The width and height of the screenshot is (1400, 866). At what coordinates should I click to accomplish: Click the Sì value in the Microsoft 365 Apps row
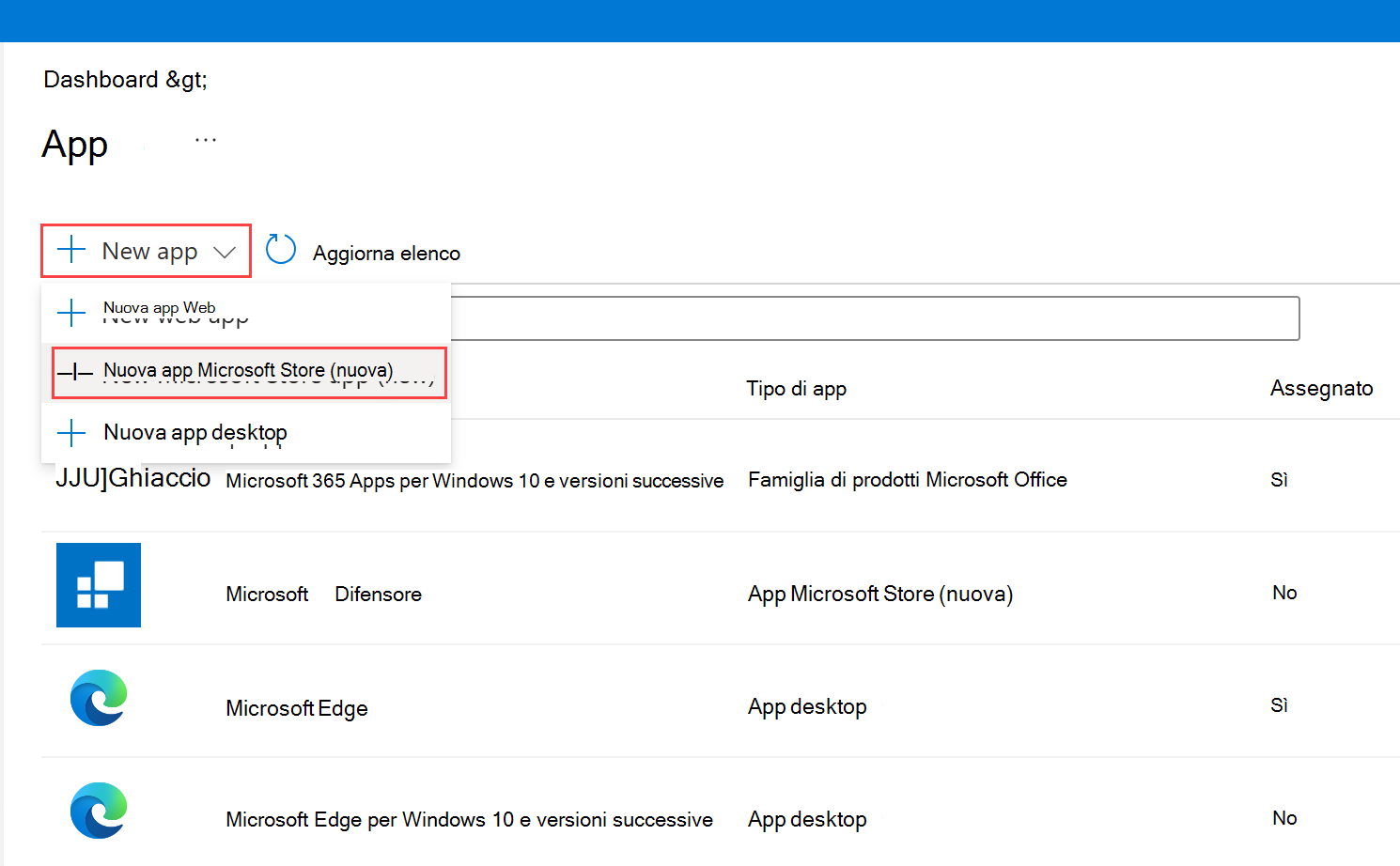(1279, 480)
